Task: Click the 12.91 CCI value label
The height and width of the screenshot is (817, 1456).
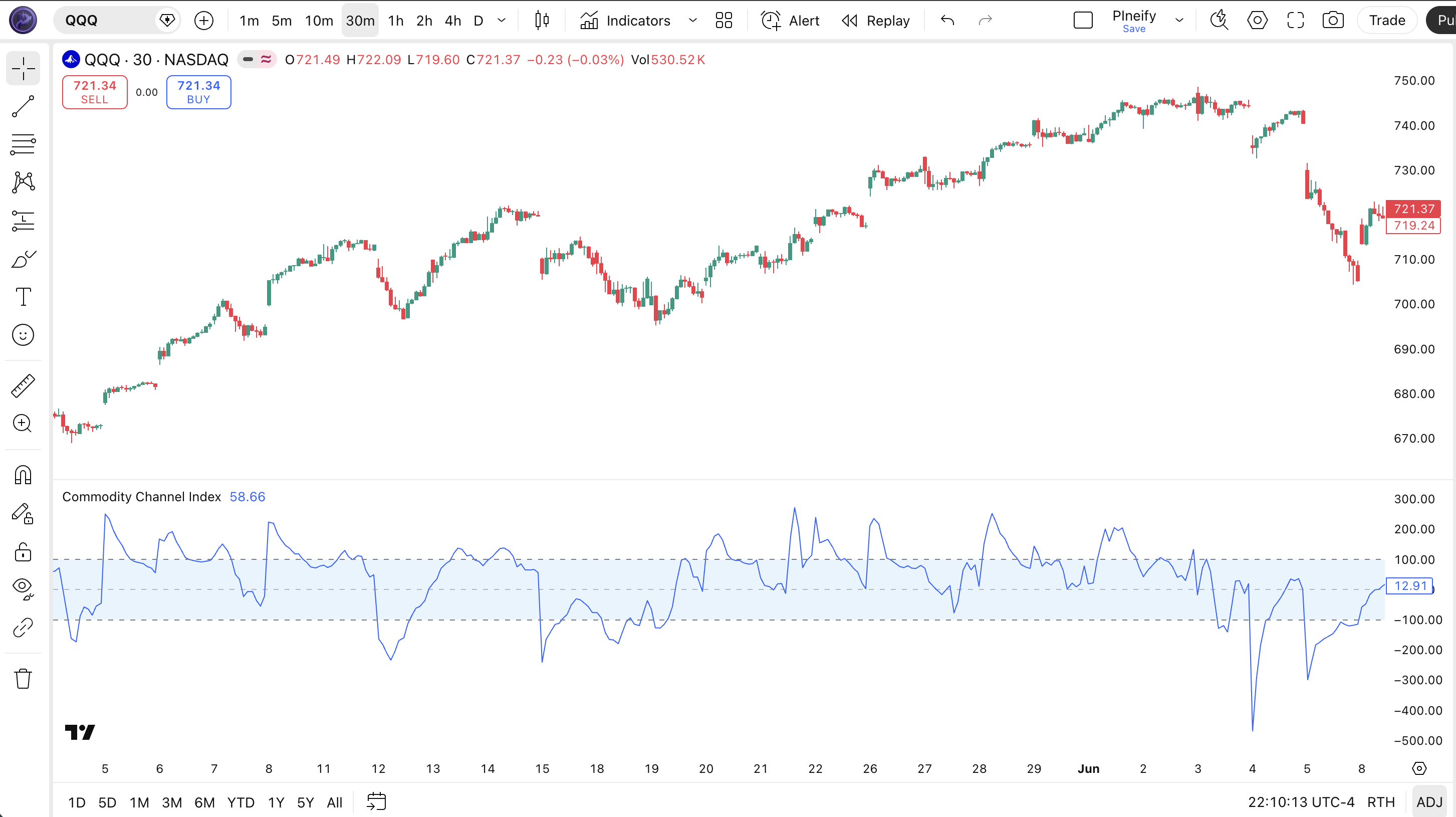Action: [x=1410, y=586]
